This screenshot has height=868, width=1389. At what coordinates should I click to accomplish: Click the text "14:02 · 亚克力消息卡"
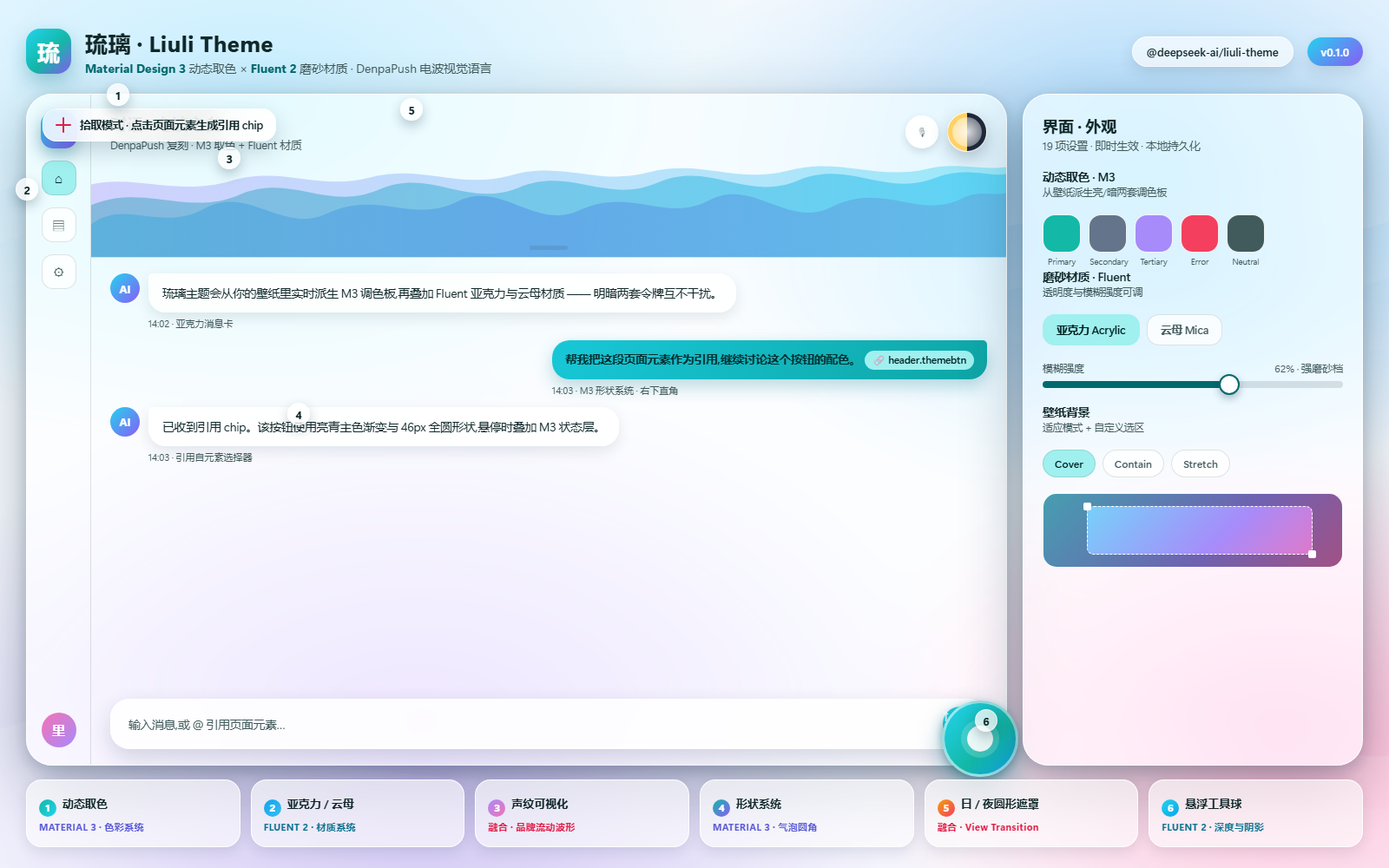click(x=190, y=324)
